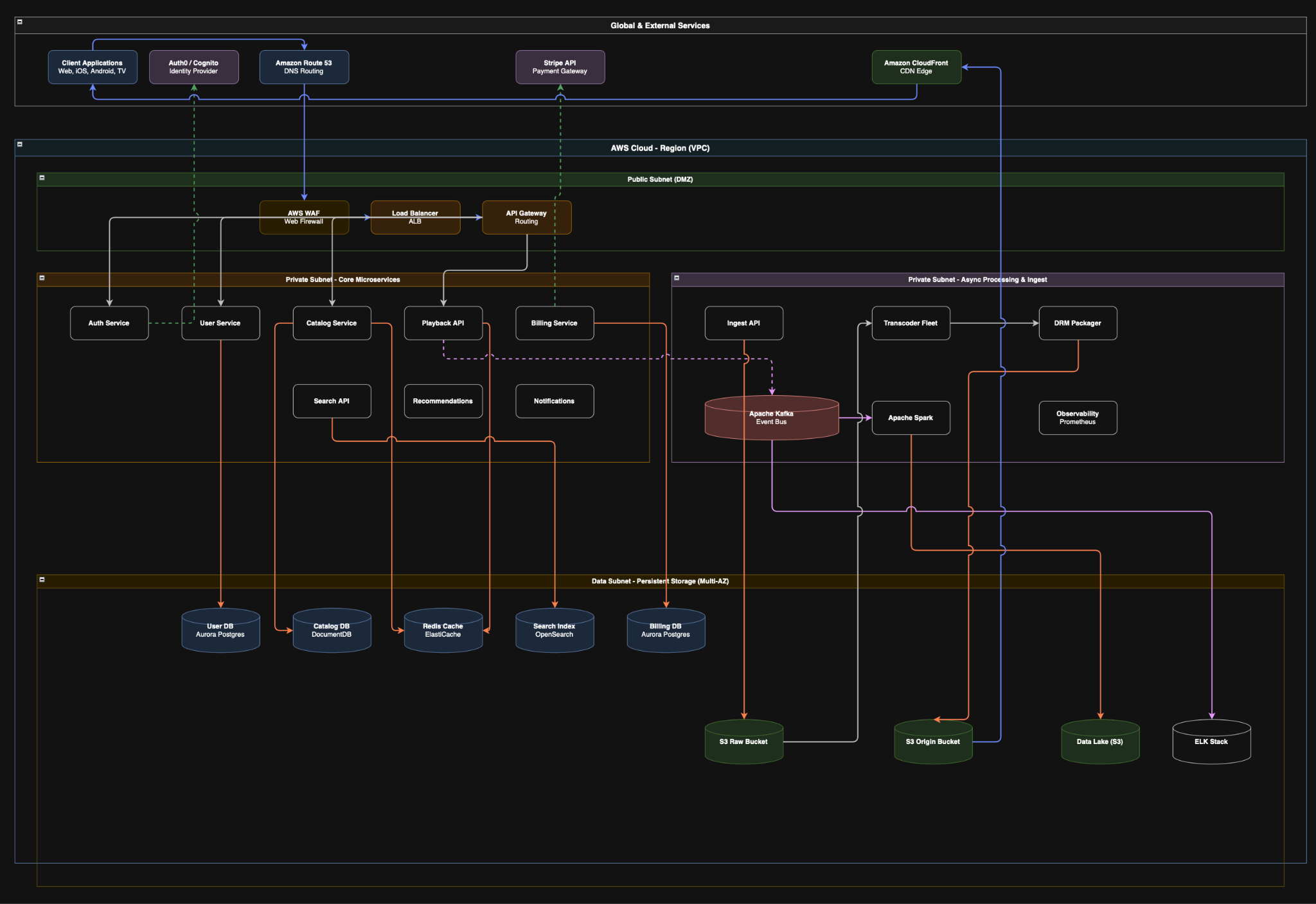Select the Apache Kafka Event Bus cylinder
The height and width of the screenshot is (904, 1316).
tap(772, 418)
